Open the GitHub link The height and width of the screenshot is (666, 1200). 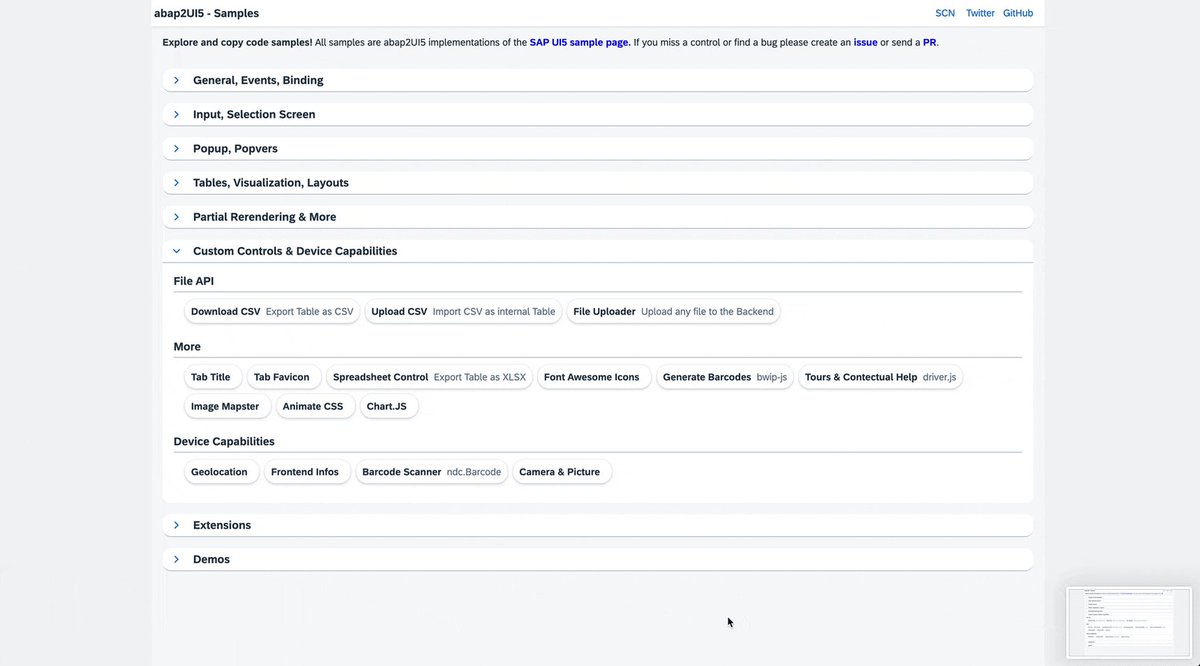(1018, 13)
